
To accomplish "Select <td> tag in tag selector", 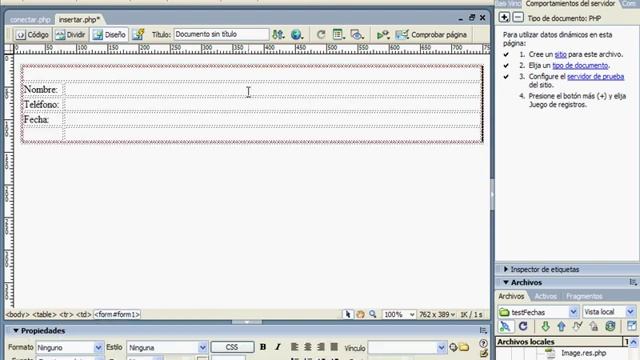I will click(x=84, y=315).
